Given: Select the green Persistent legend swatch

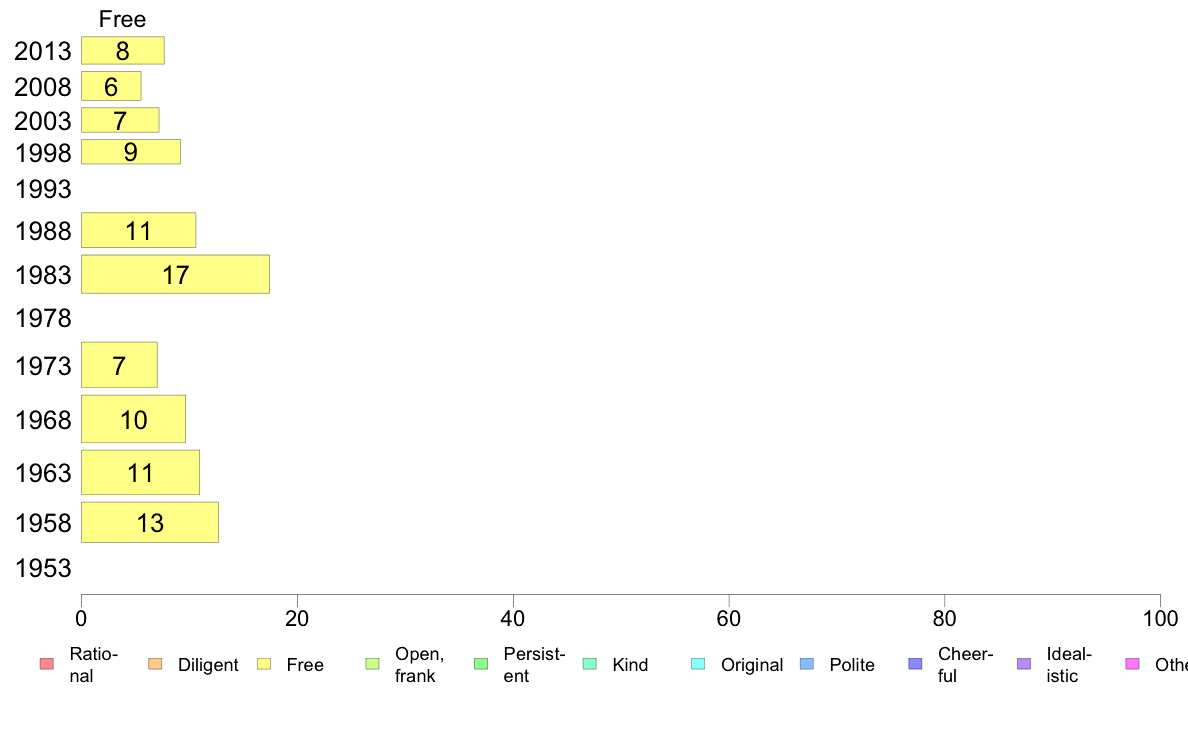Looking at the screenshot, I should [x=481, y=664].
